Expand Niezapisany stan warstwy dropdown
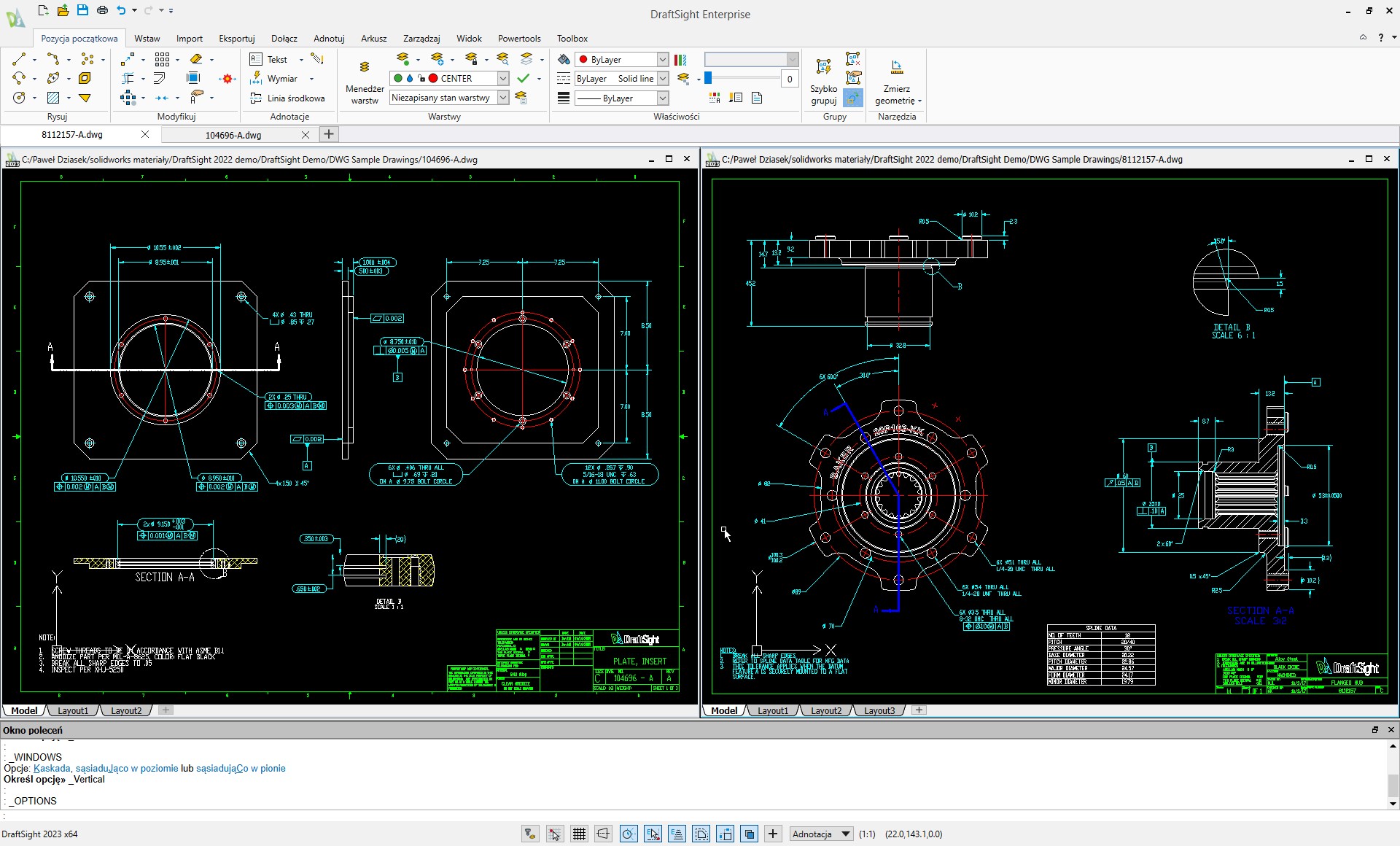Viewport: 1400px width, 846px height. click(503, 98)
